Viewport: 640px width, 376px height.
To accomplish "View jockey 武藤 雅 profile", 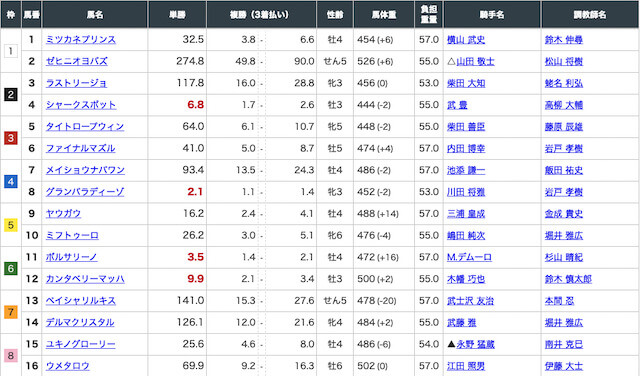I will coord(462,323).
